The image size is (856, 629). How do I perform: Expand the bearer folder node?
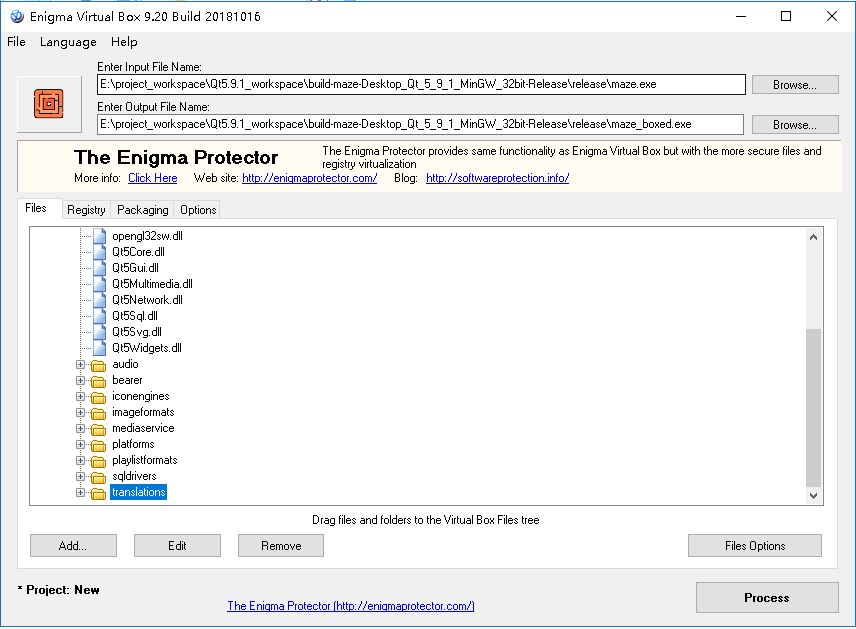tap(81, 380)
